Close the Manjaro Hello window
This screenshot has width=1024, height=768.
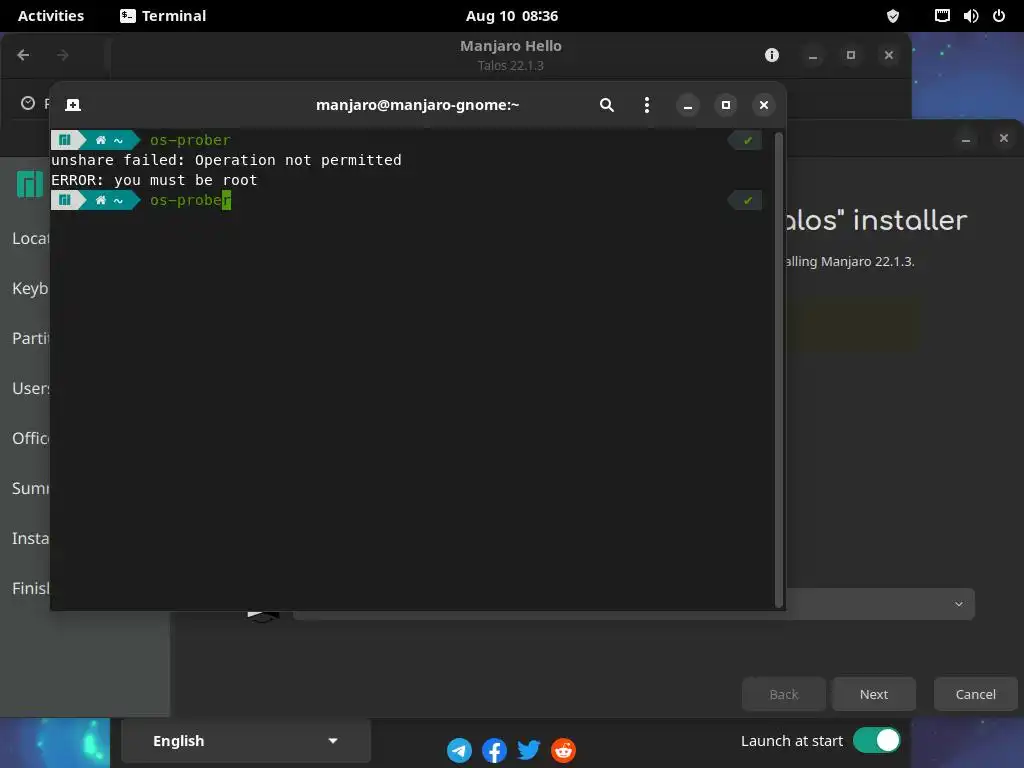[889, 56]
